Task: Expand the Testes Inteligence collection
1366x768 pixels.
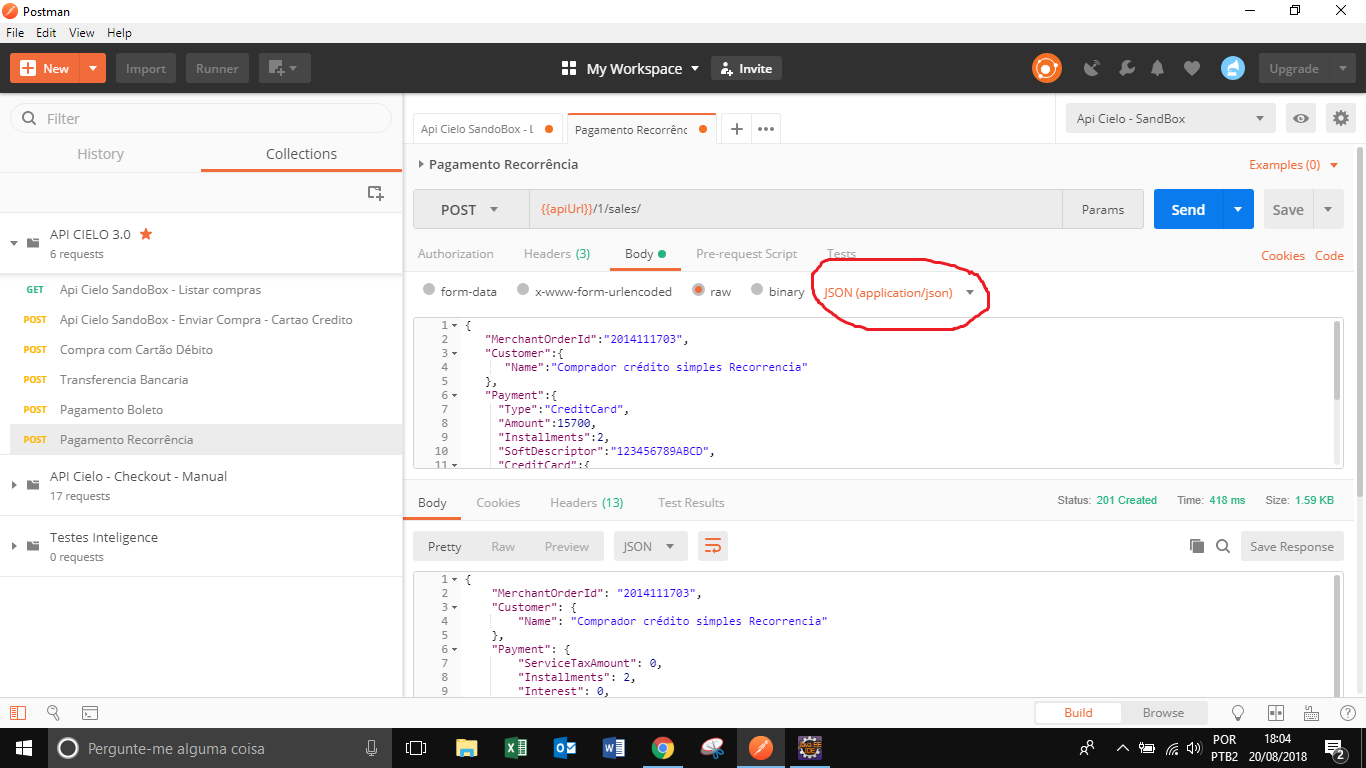Action: (x=14, y=546)
